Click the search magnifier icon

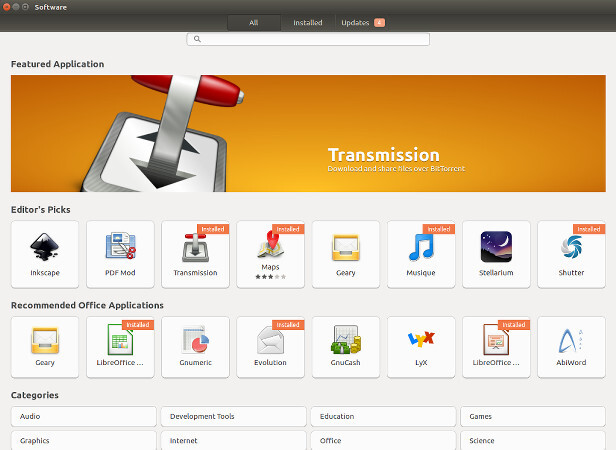(x=197, y=39)
